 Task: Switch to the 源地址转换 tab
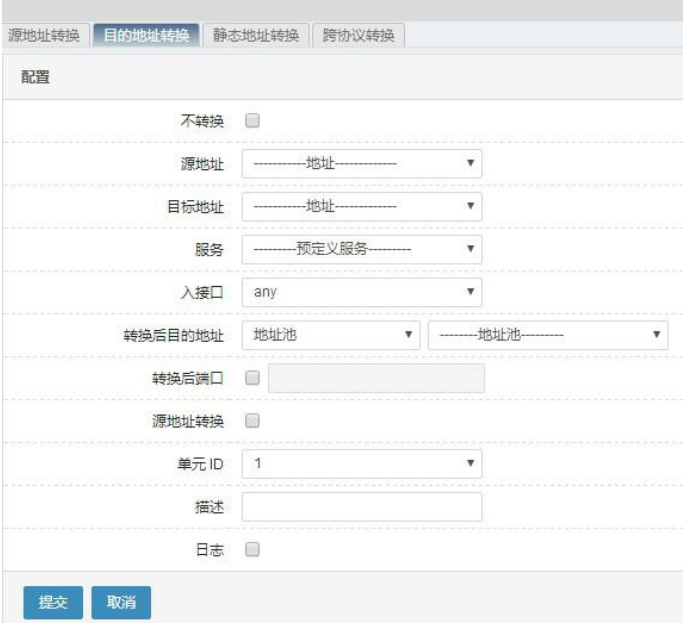(44, 35)
